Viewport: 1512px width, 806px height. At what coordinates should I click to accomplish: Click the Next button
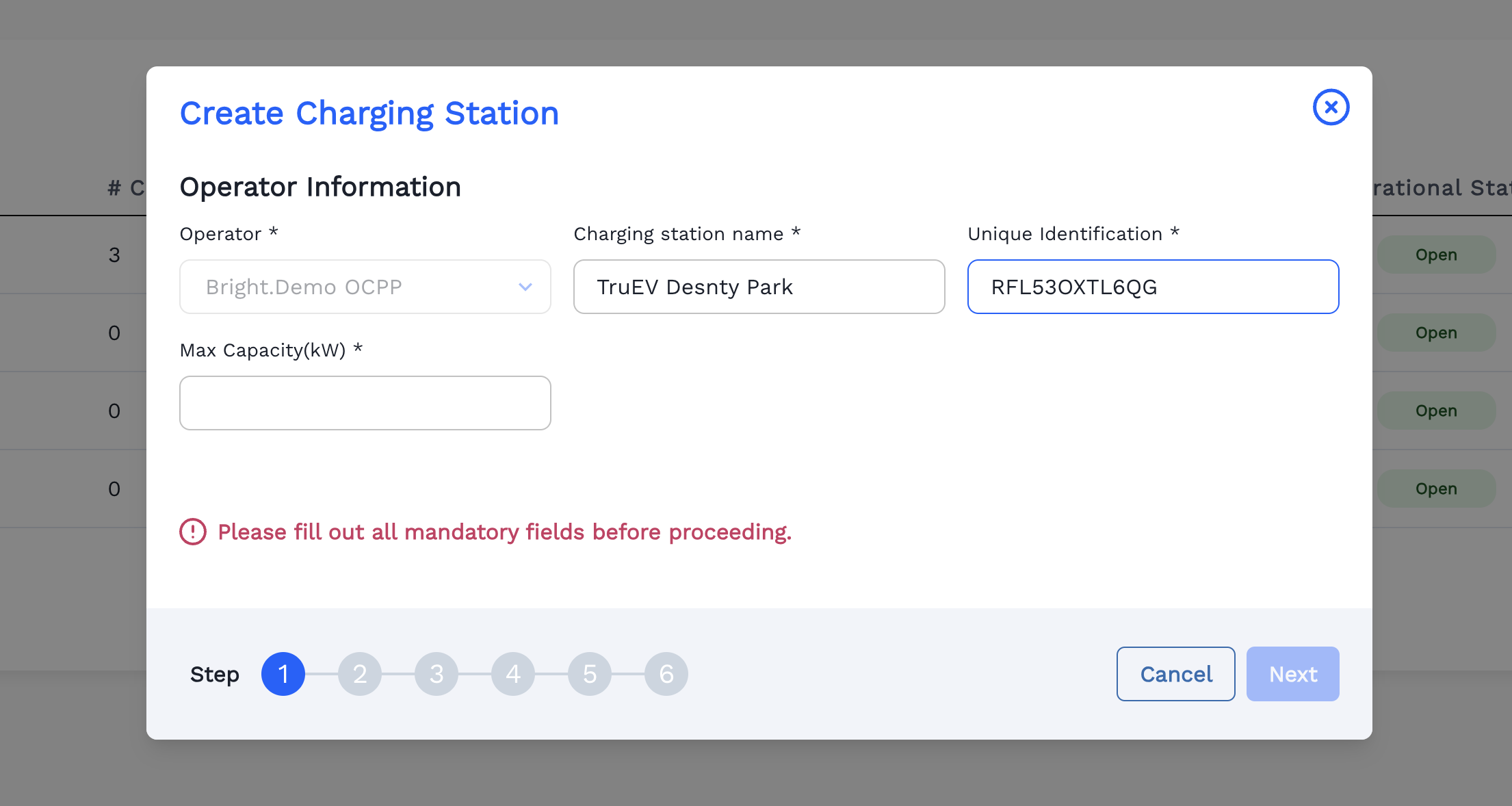click(1292, 674)
